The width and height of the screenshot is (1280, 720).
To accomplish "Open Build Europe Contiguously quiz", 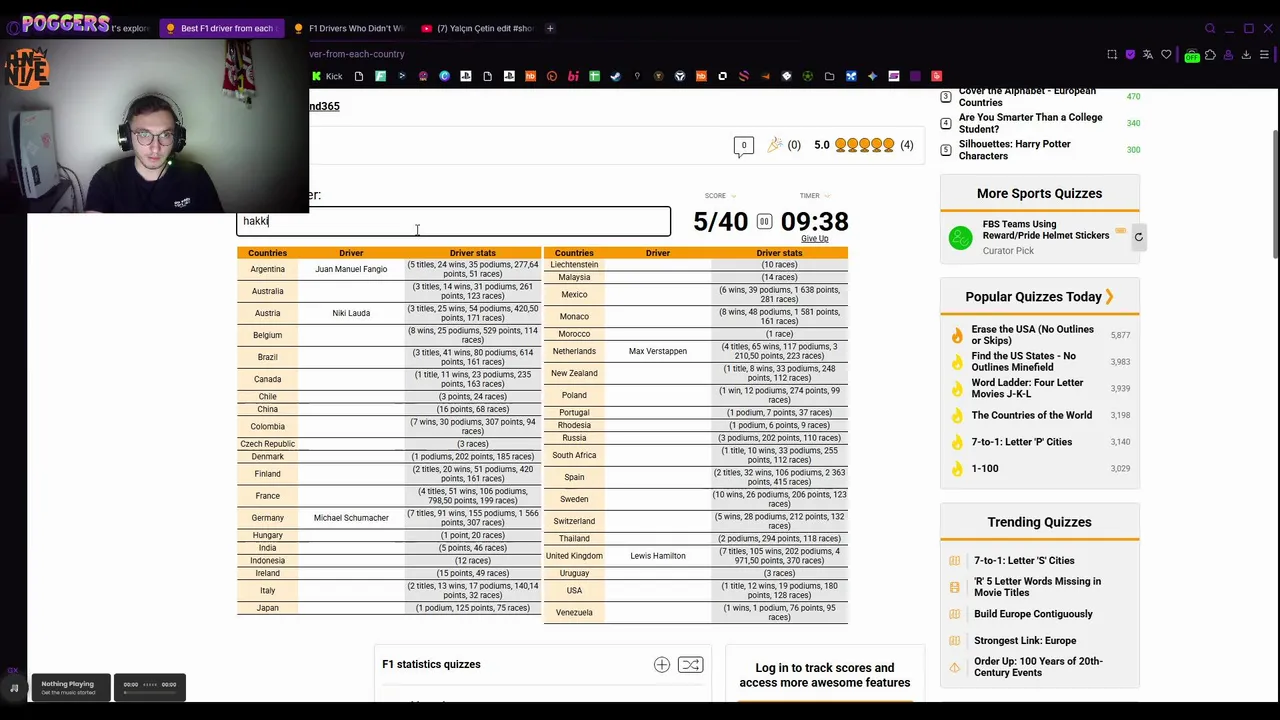I will tap(1033, 614).
